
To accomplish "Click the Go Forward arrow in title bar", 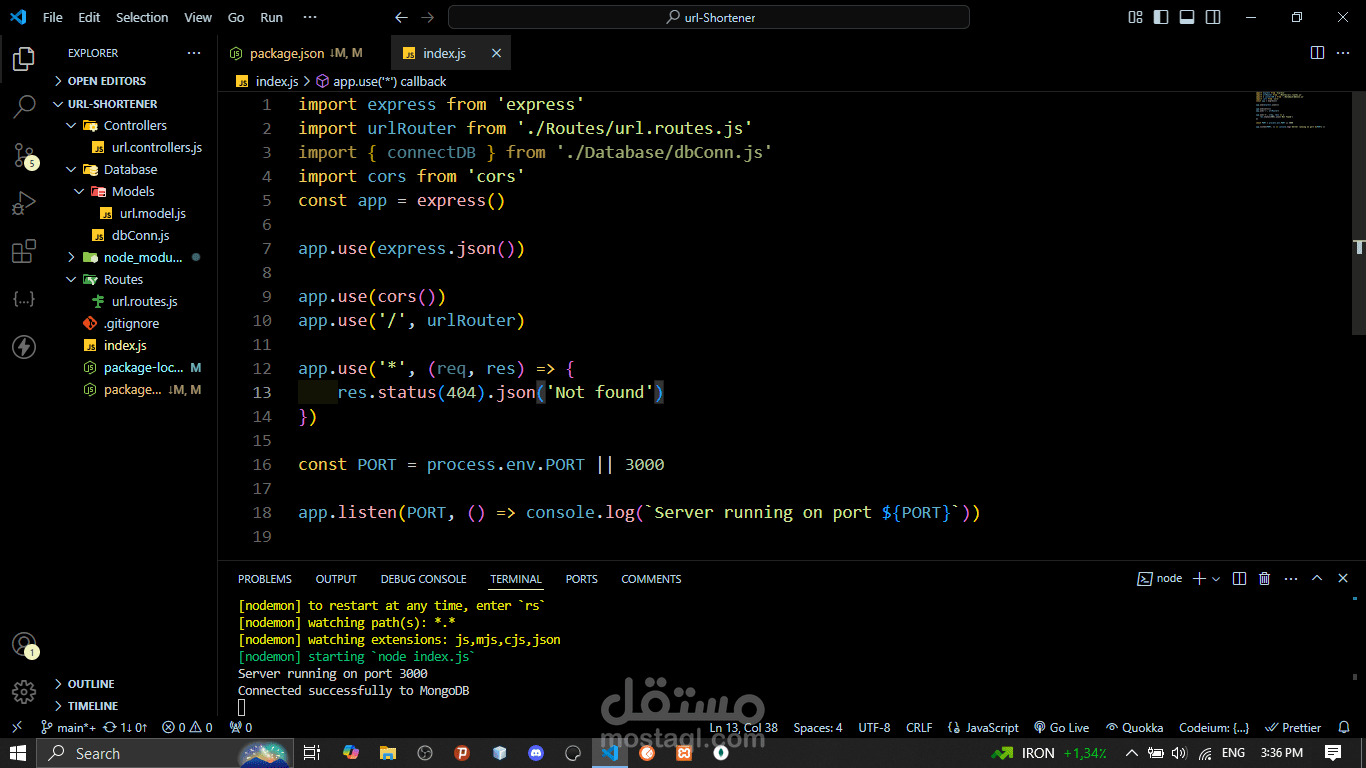I will coord(428,17).
